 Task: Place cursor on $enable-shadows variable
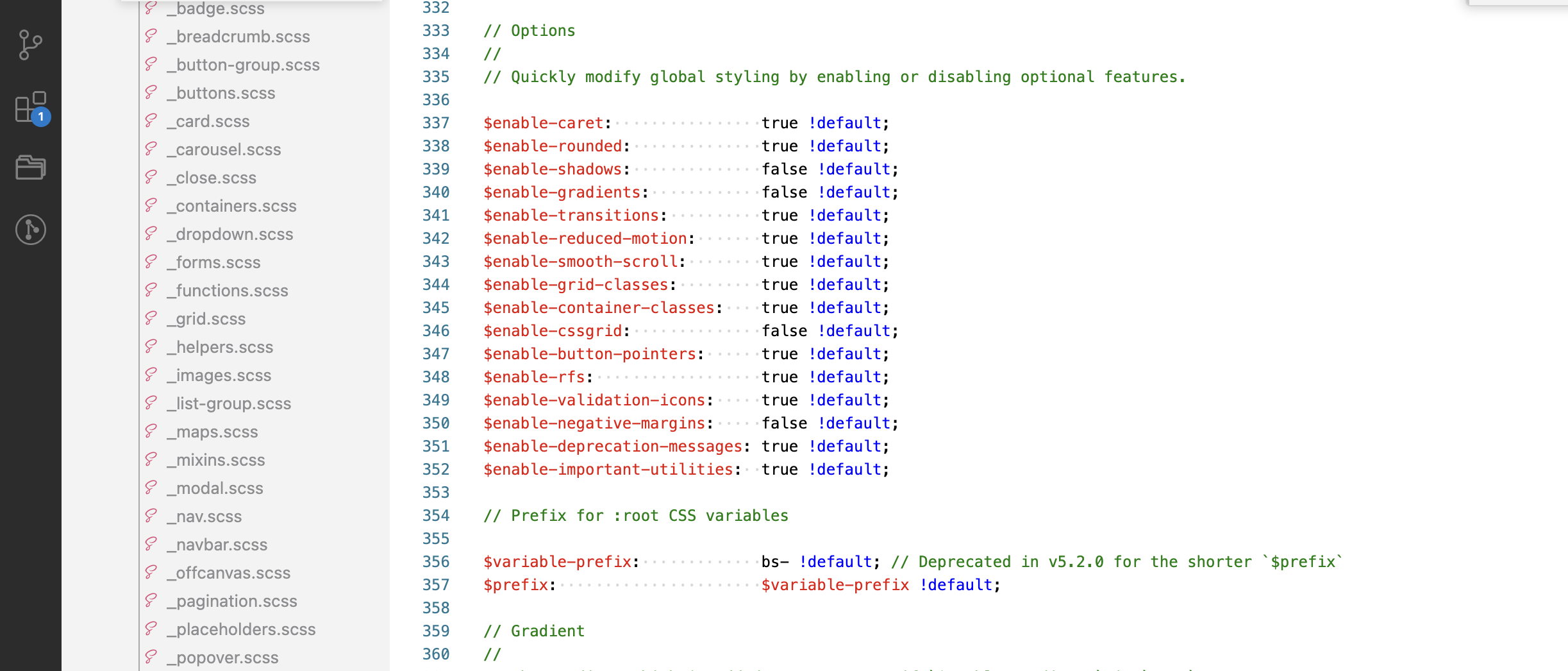[x=553, y=169]
